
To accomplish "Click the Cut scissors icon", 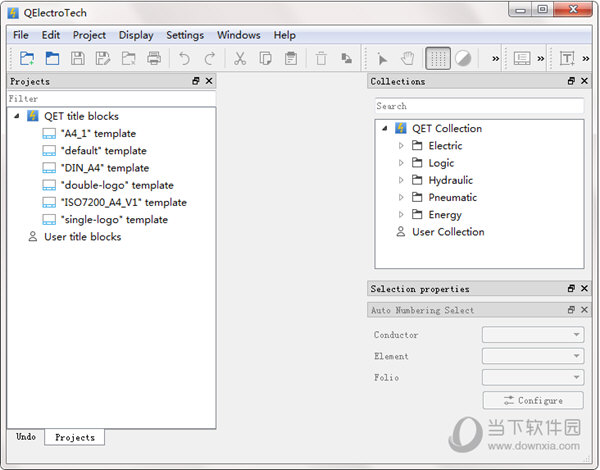I will point(240,58).
